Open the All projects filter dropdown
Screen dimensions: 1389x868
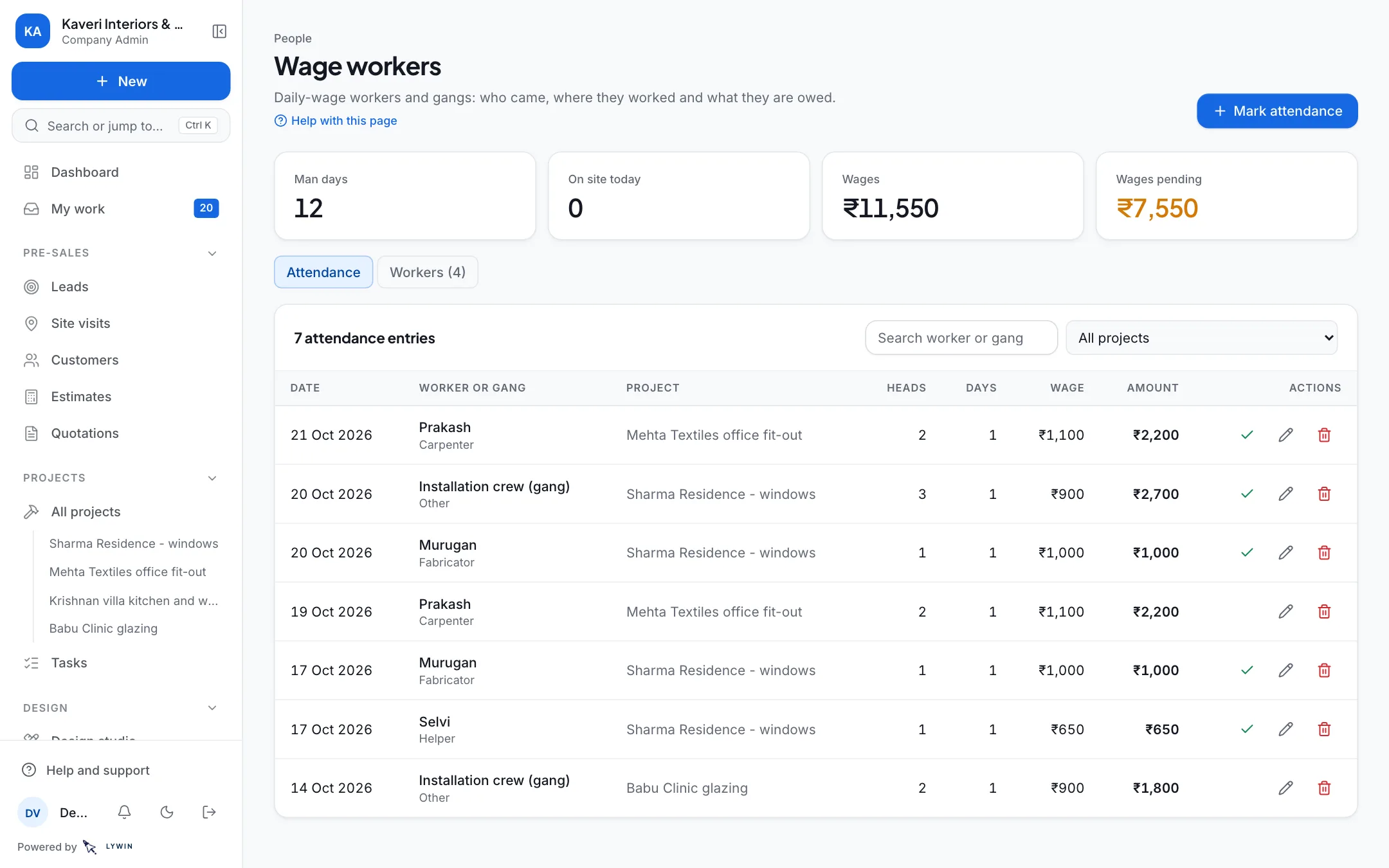click(1201, 338)
